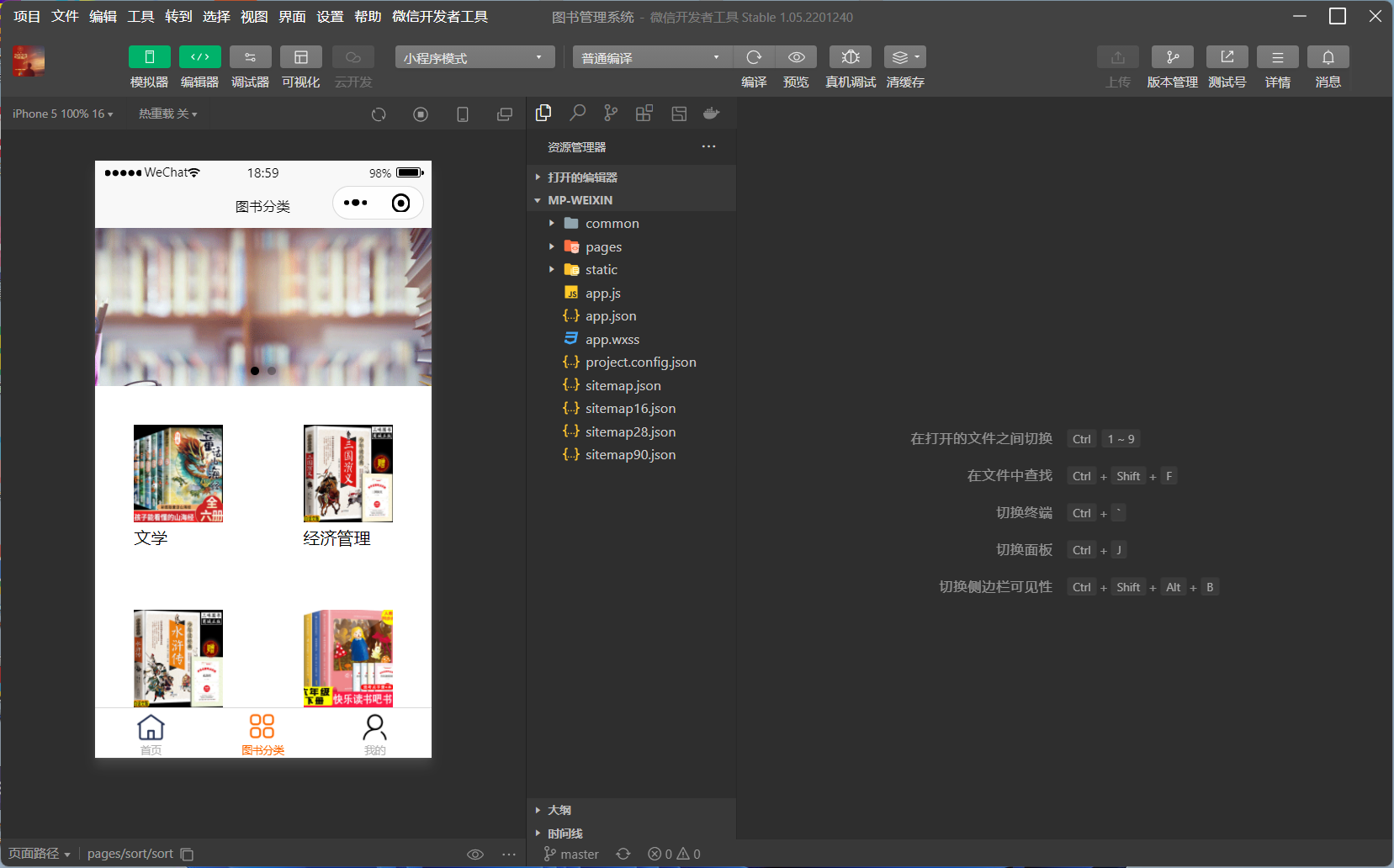The width and height of the screenshot is (1394, 868).
Task: Open resource manager more options (...)
Action: [709, 146]
